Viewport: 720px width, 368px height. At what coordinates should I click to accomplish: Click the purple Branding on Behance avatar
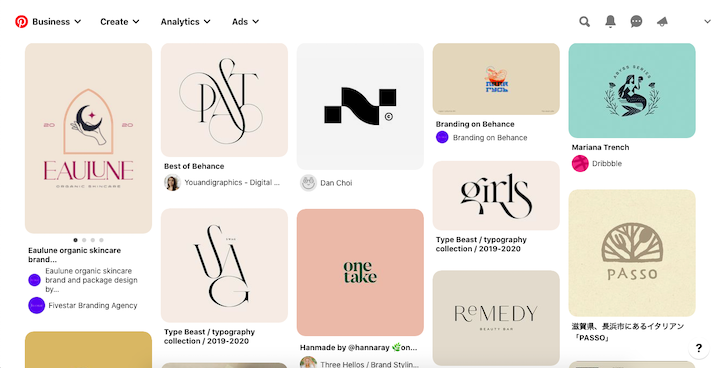[442, 137]
